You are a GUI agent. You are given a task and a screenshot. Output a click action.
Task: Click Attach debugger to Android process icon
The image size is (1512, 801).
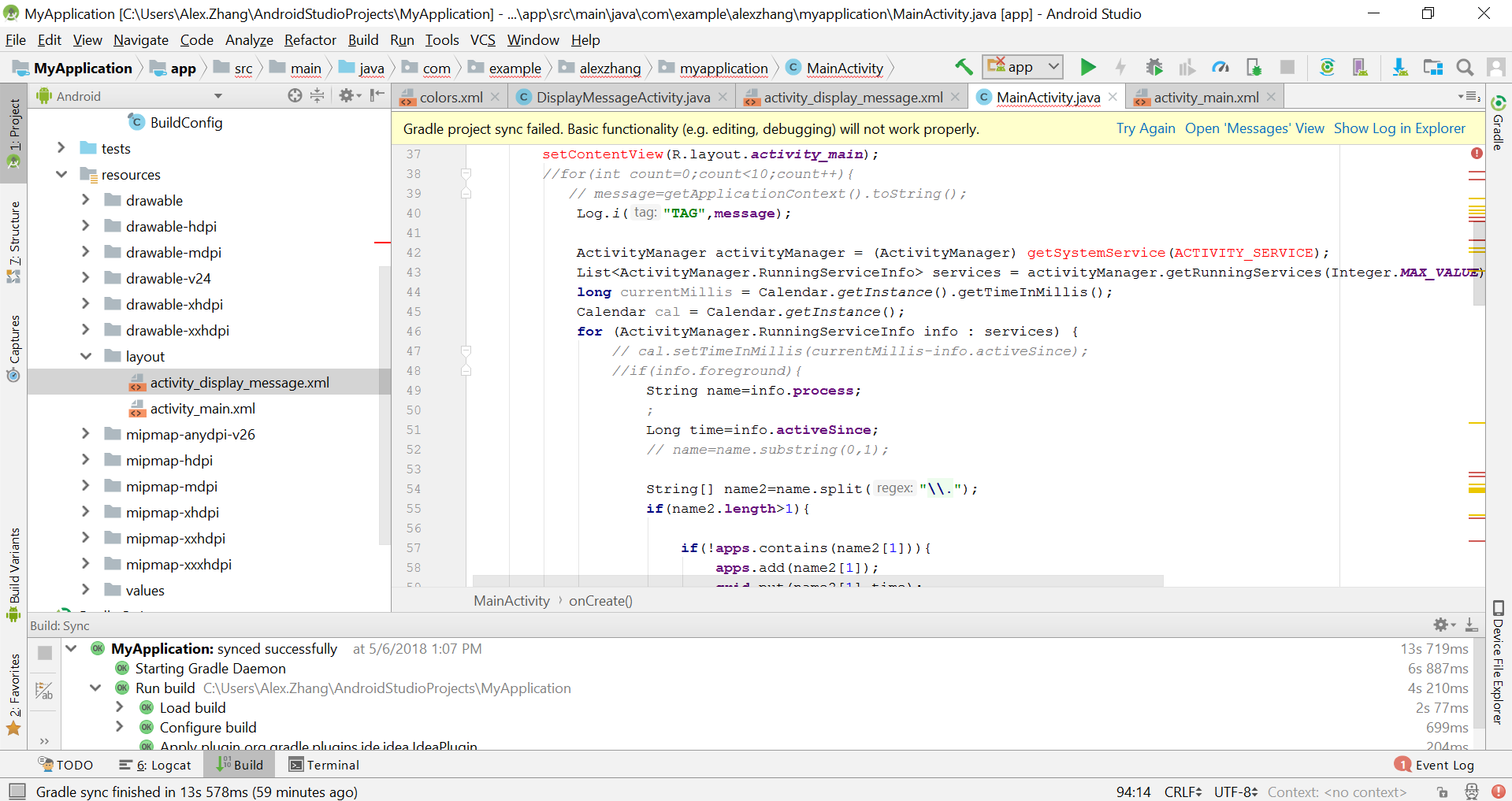coord(1254,68)
